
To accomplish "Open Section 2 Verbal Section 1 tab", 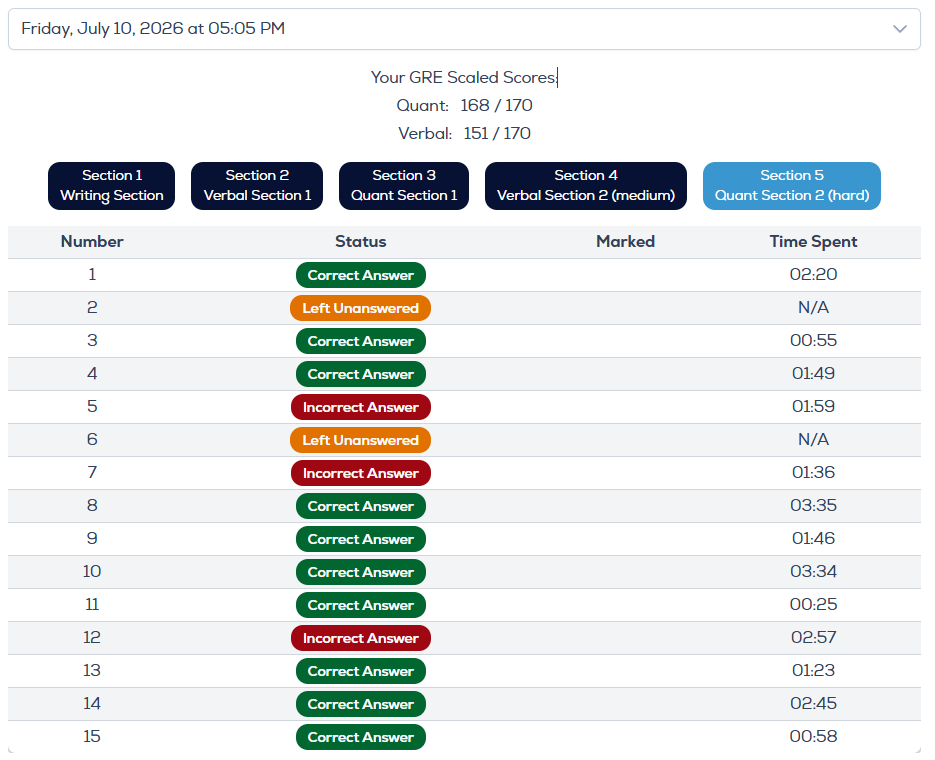I will click(x=257, y=185).
